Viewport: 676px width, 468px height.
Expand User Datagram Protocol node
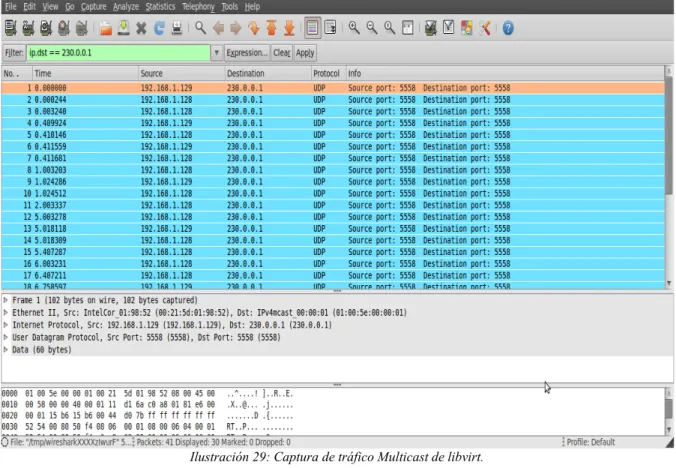click(6, 337)
